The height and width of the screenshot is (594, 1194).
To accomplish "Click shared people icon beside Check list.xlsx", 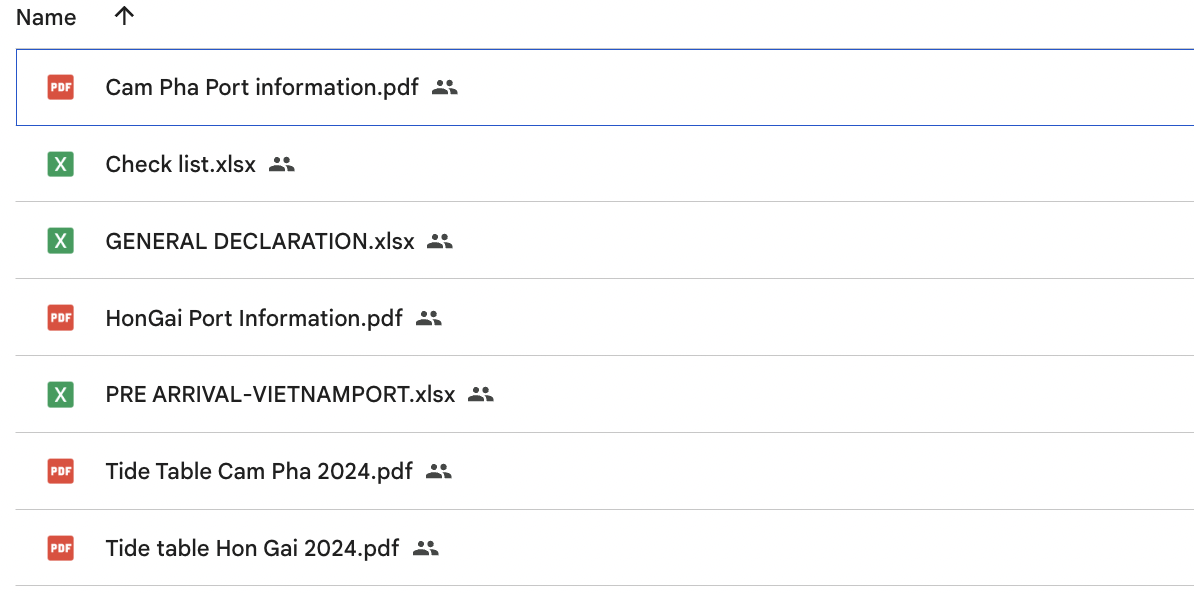I will point(282,165).
